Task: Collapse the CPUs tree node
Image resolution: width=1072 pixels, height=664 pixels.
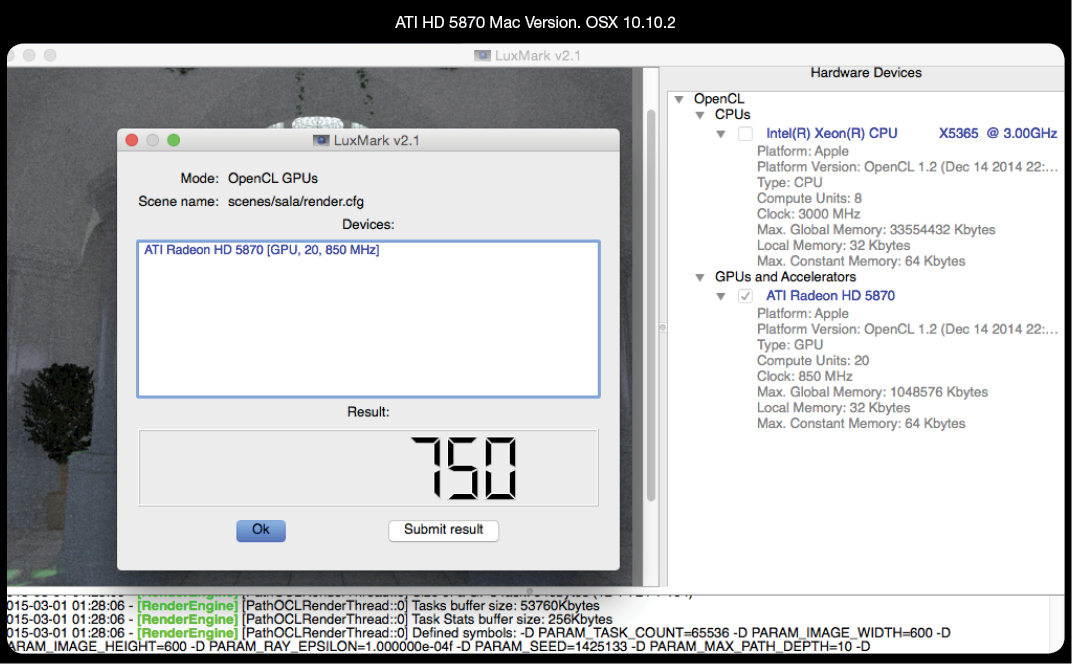Action: [699, 115]
